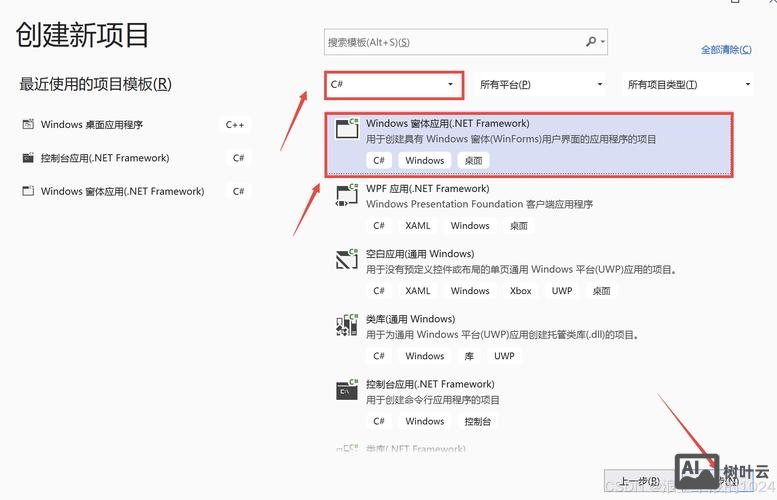777x500 pixels.
Task: Open the C# language filter dropdown
Action: 394,85
